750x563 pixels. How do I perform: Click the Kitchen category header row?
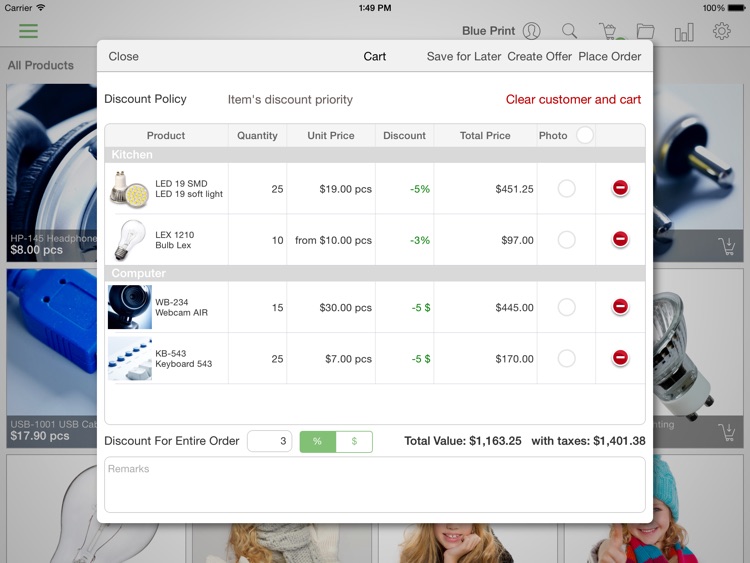(375, 155)
